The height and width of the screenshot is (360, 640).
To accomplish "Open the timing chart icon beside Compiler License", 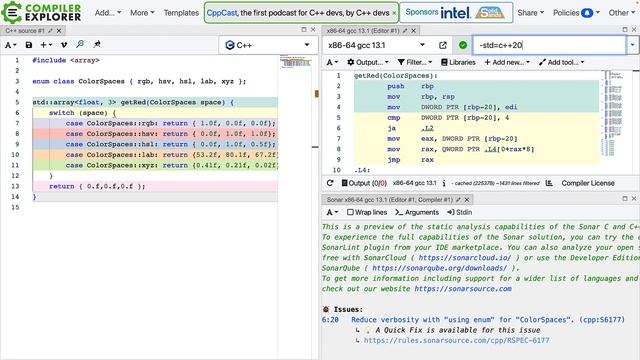I will (x=549, y=183).
